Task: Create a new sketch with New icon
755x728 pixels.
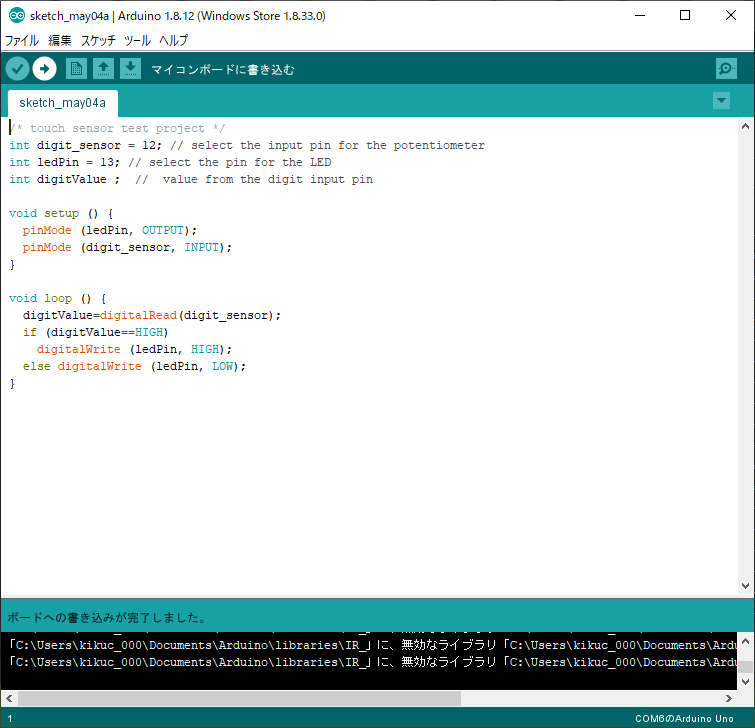Action: pos(76,68)
